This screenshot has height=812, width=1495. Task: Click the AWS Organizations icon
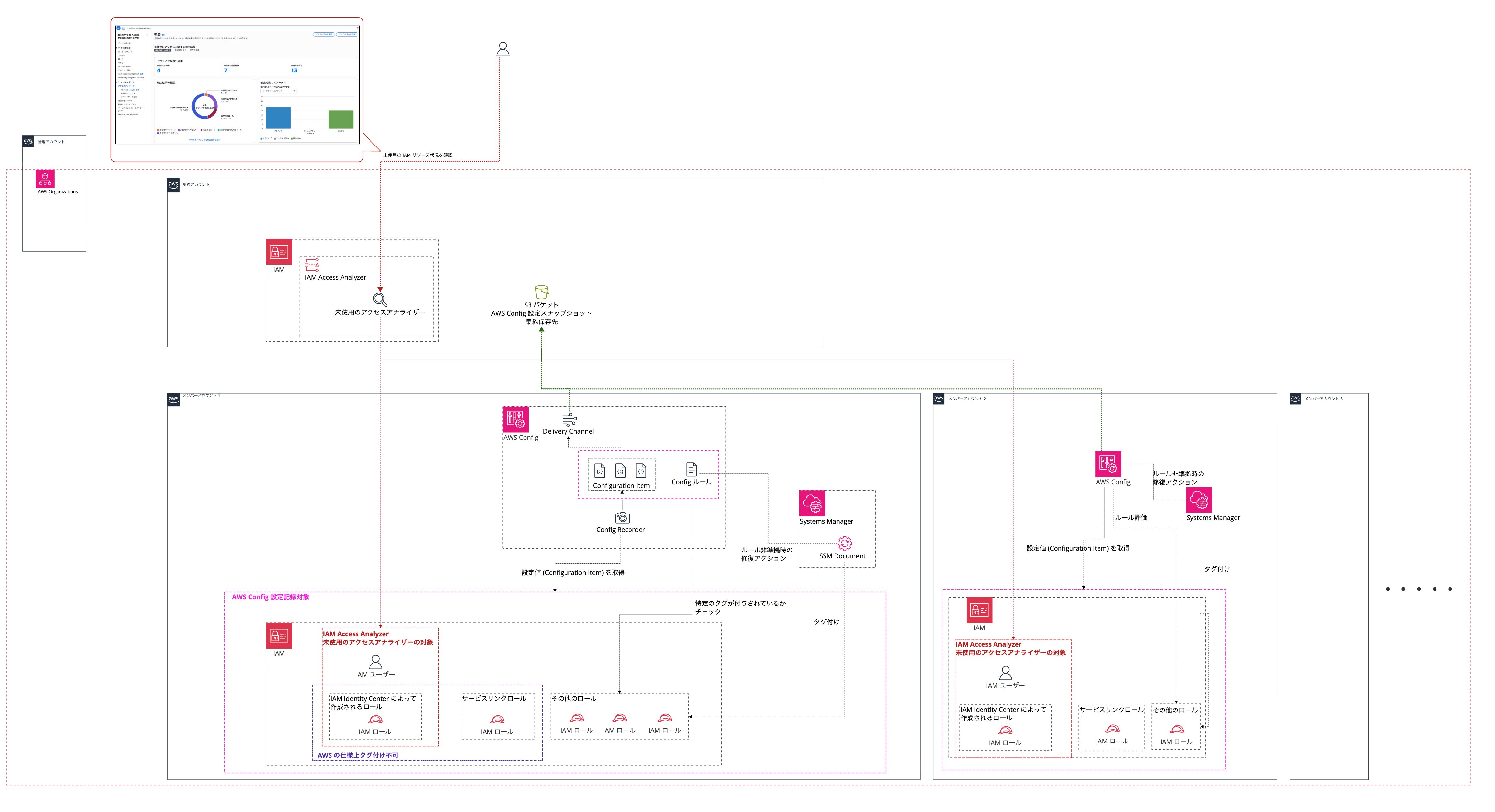45,178
